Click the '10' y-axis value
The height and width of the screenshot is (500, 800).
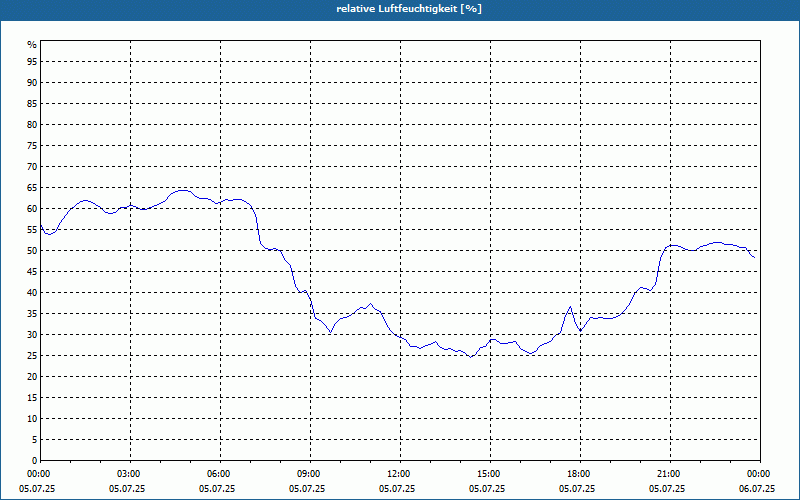[32, 419]
